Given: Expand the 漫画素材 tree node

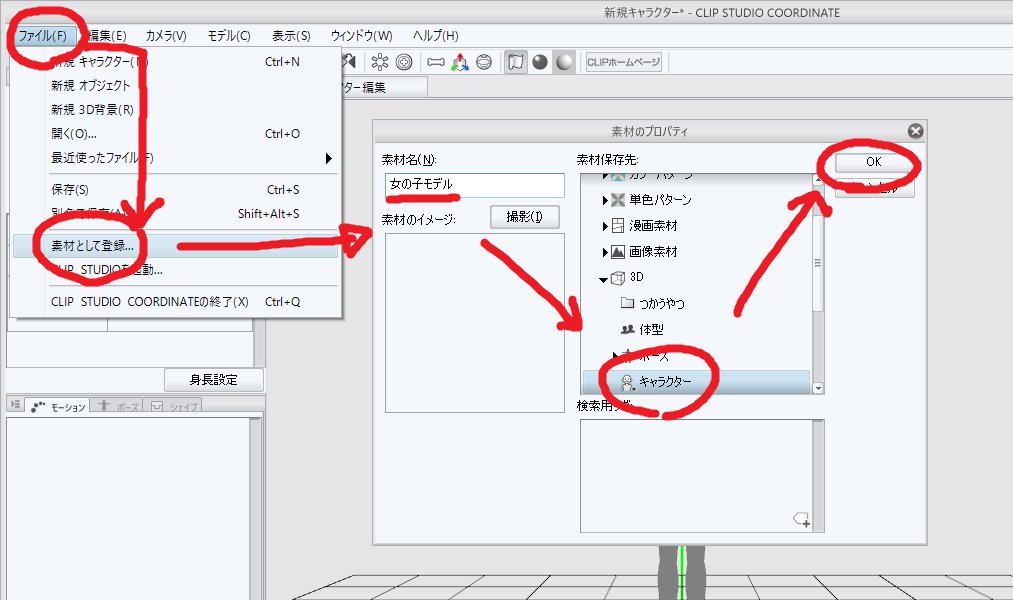Looking at the screenshot, I should [605, 226].
